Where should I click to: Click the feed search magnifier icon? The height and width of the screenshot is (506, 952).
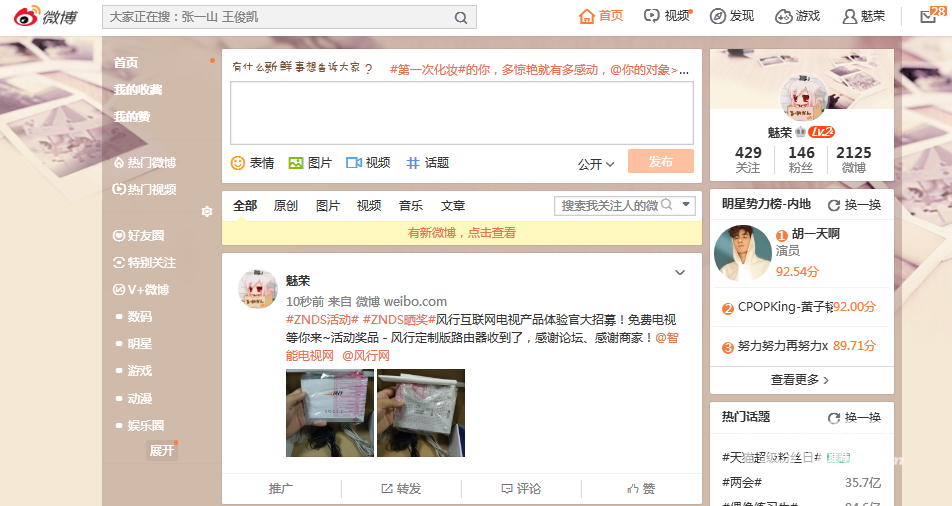pos(667,205)
